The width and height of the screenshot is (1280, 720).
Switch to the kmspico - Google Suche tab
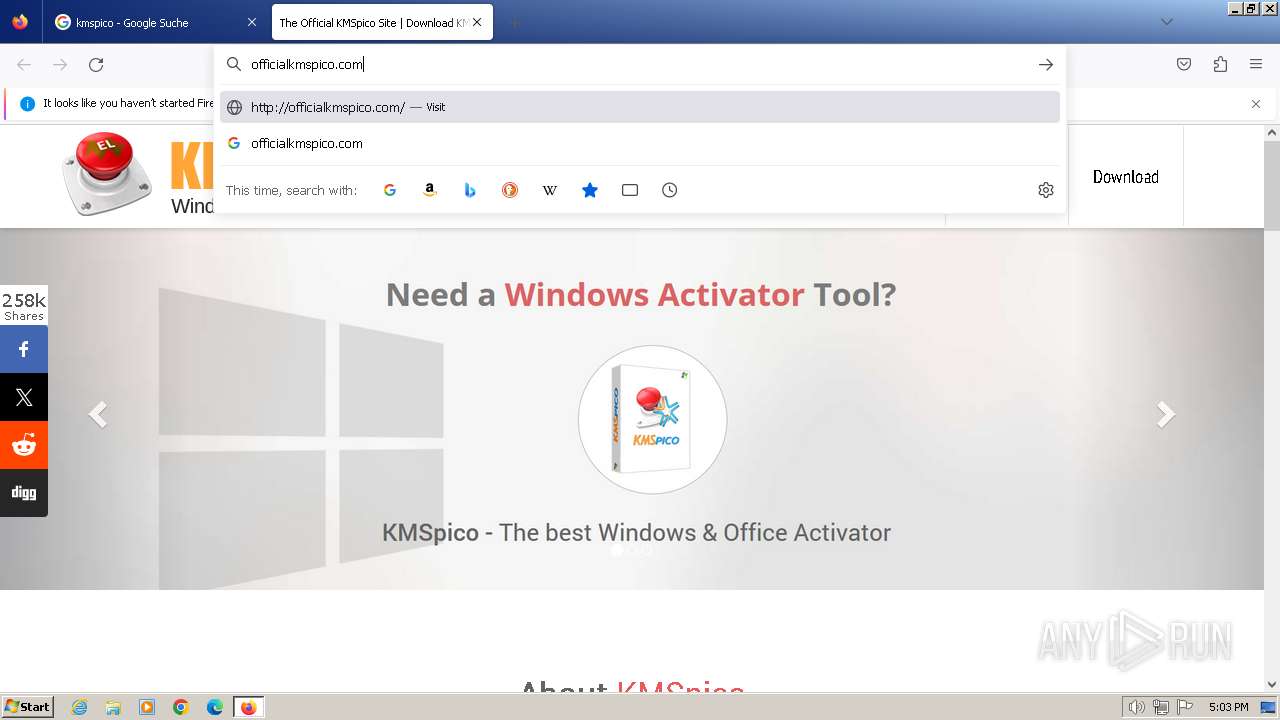(157, 22)
